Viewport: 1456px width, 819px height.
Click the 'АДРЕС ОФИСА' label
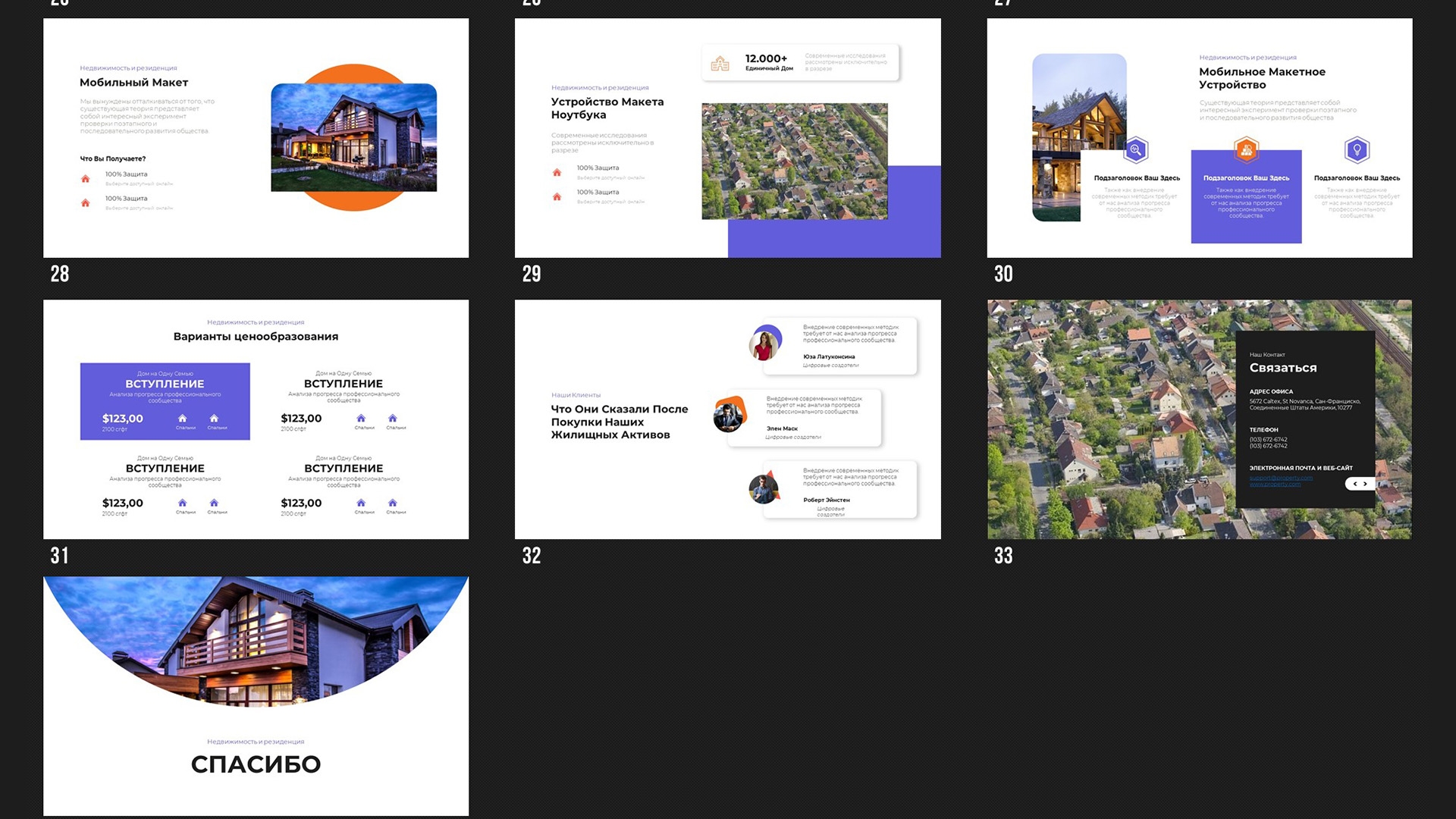[x=1271, y=392]
